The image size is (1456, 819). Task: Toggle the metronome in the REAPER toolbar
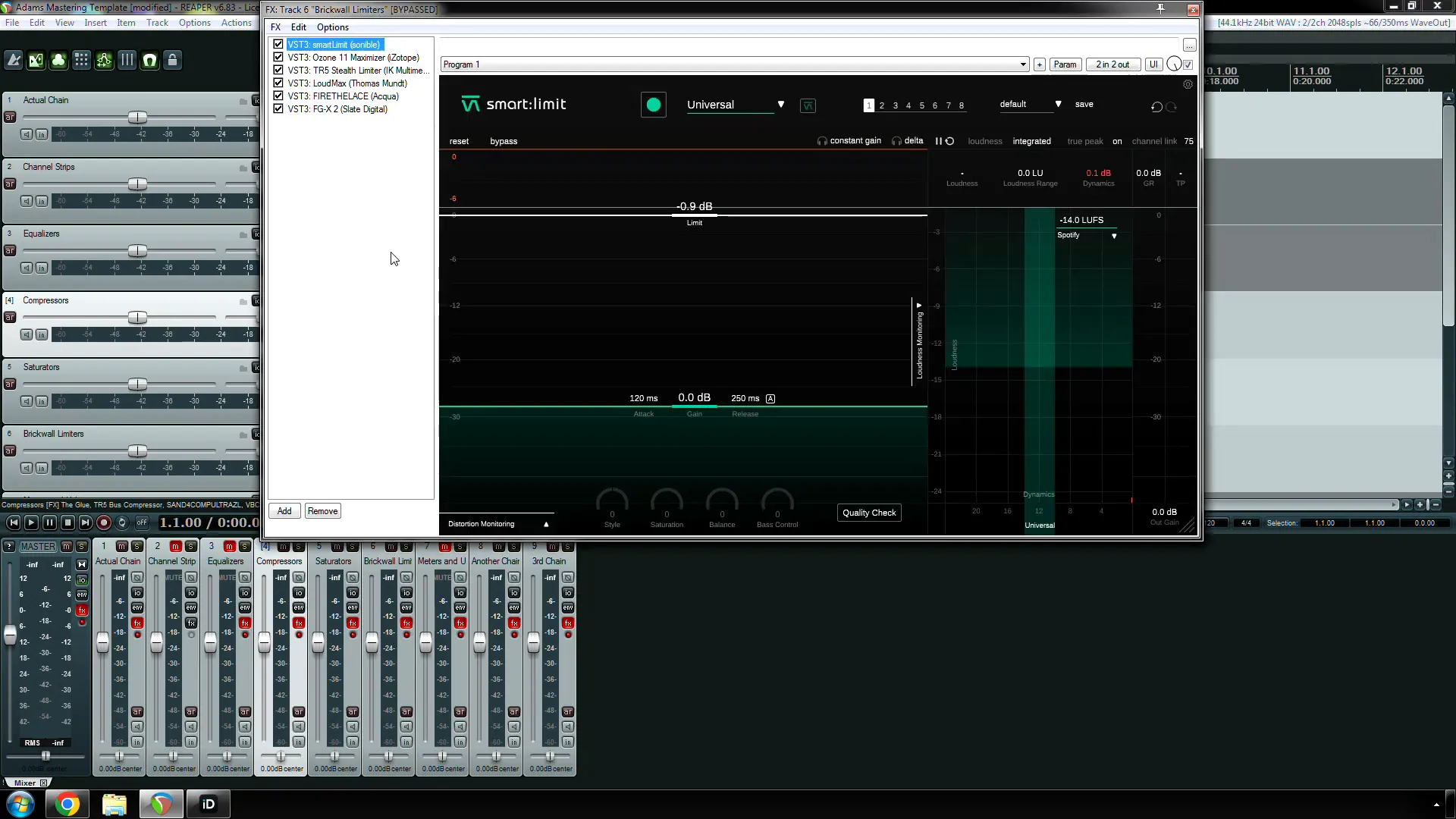click(x=14, y=60)
